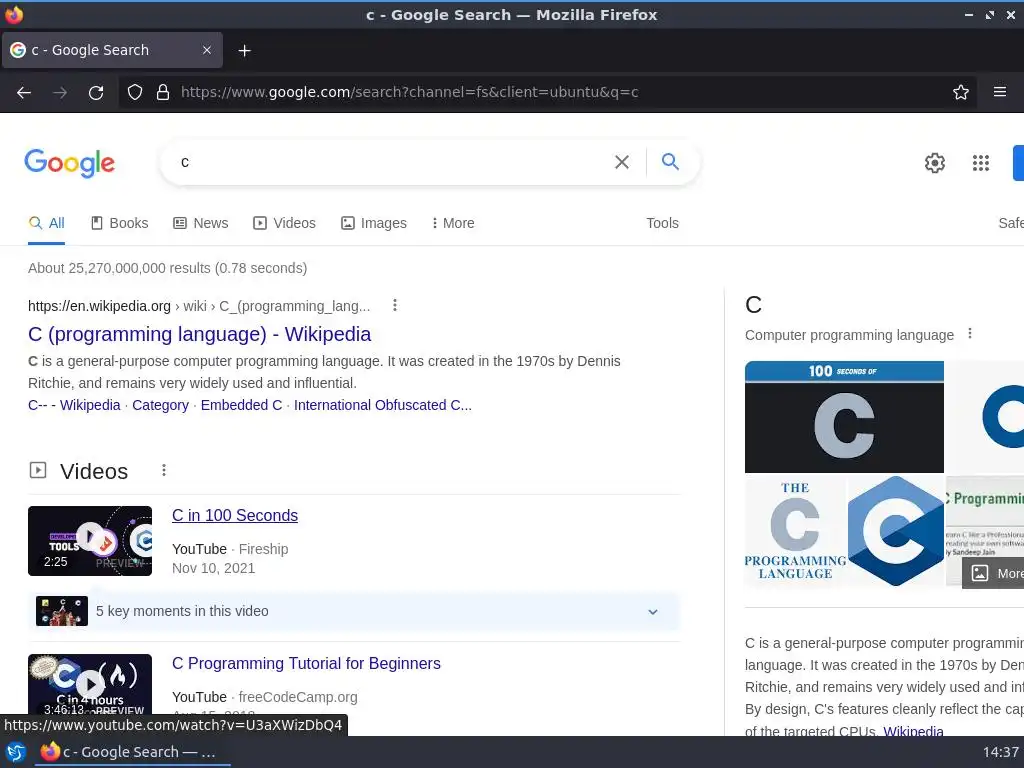Focus the Google search input field
Image resolution: width=1024 pixels, height=768 pixels.
coord(392,162)
